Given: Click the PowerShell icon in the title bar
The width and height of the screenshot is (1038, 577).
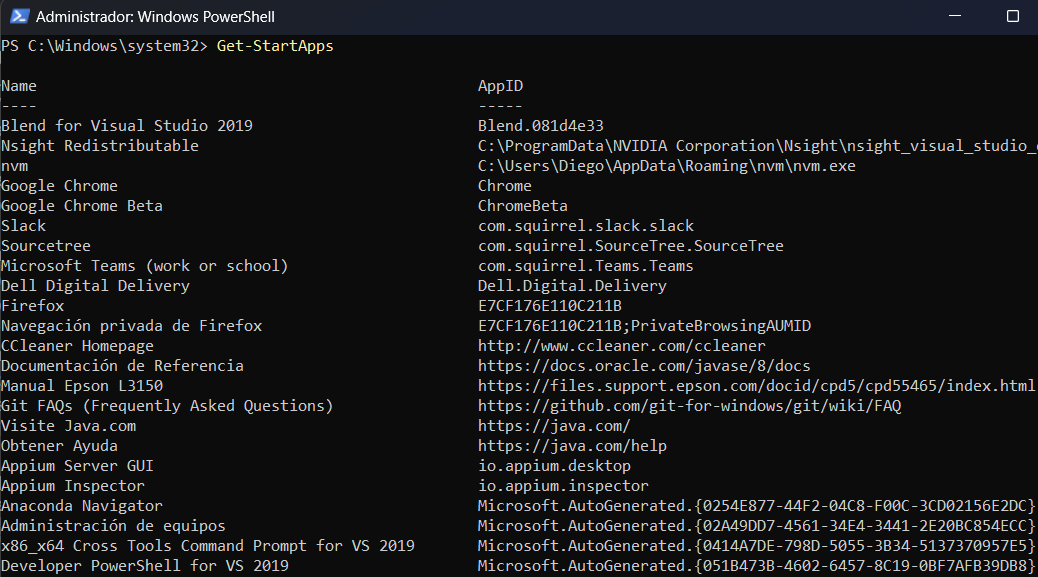Looking at the screenshot, I should [x=19, y=17].
